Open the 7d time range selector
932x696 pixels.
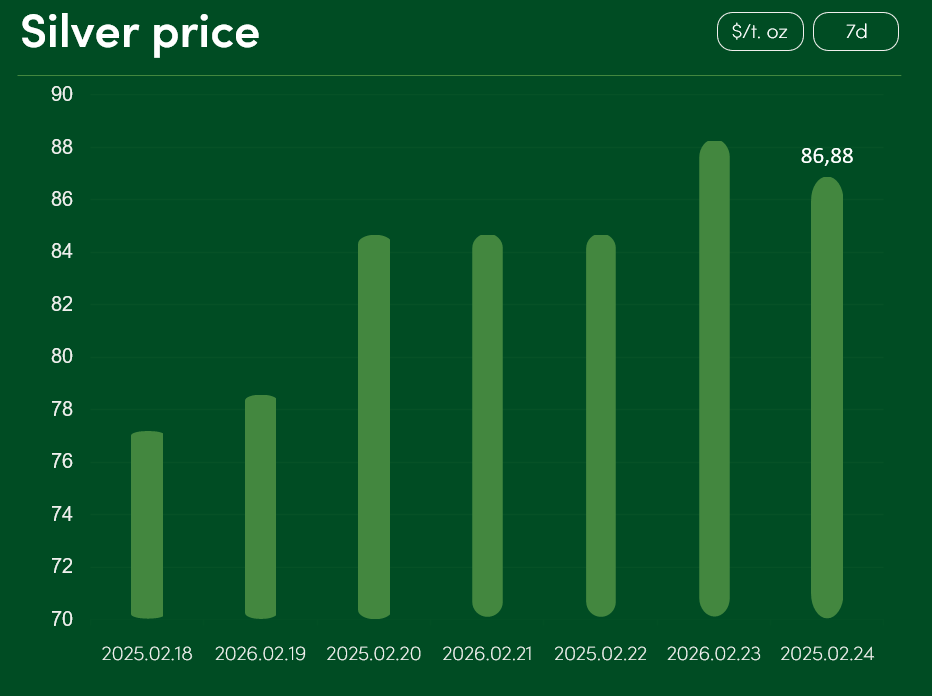tap(856, 32)
